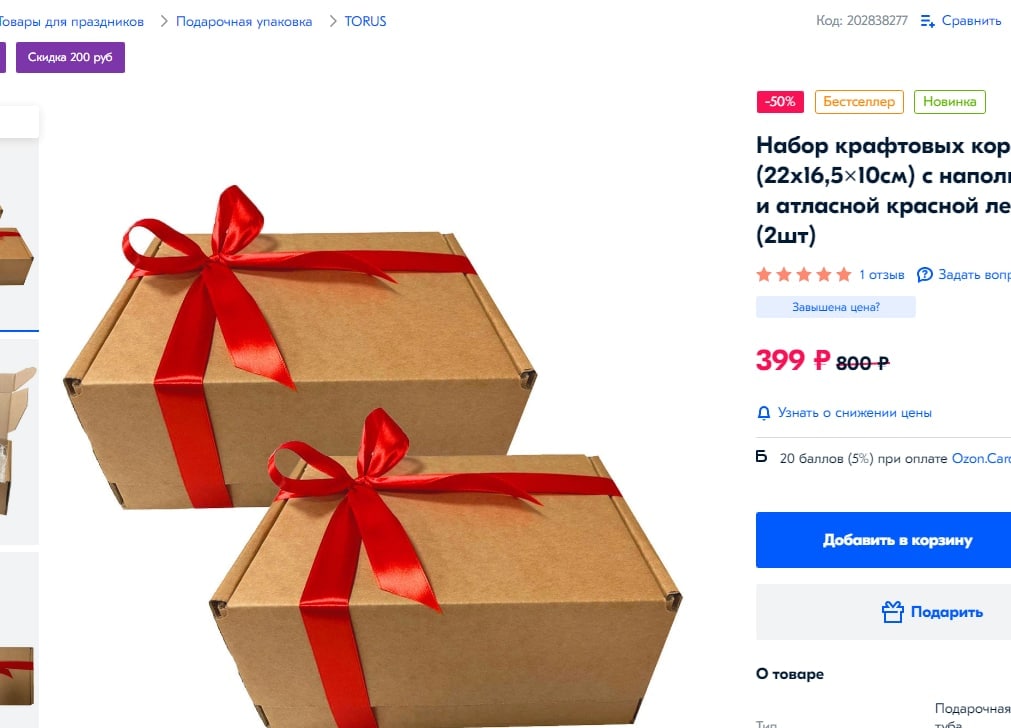Open the TORUS brand breadcrumb

[x=365, y=21]
